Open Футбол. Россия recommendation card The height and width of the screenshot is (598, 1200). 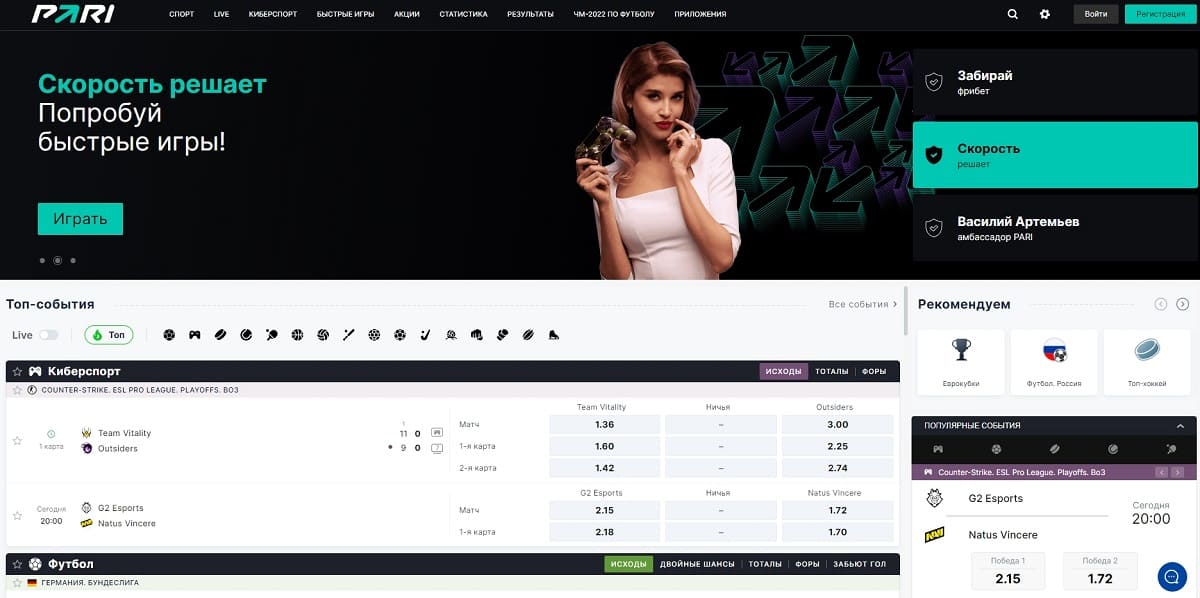(x=1054, y=362)
